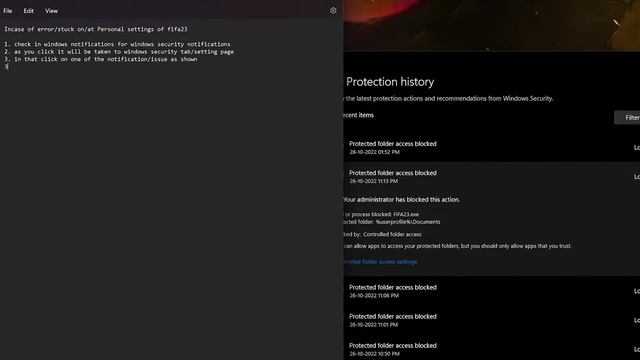Collapse blocked entry dated 26-10-2022 11:13 PM

pos(491,176)
